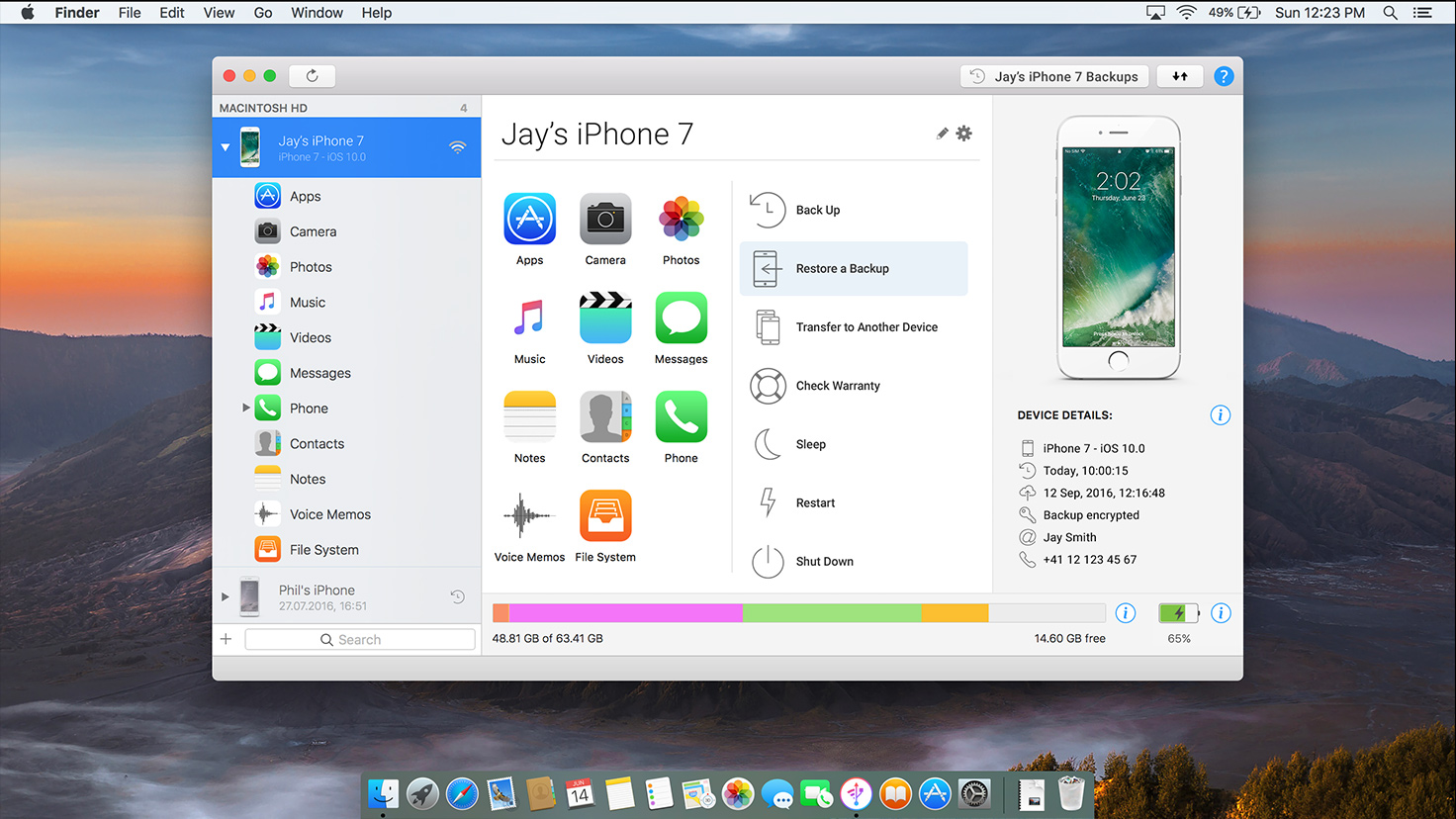Collapse the Jay's iPhone 7 tree

(x=226, y=147)
